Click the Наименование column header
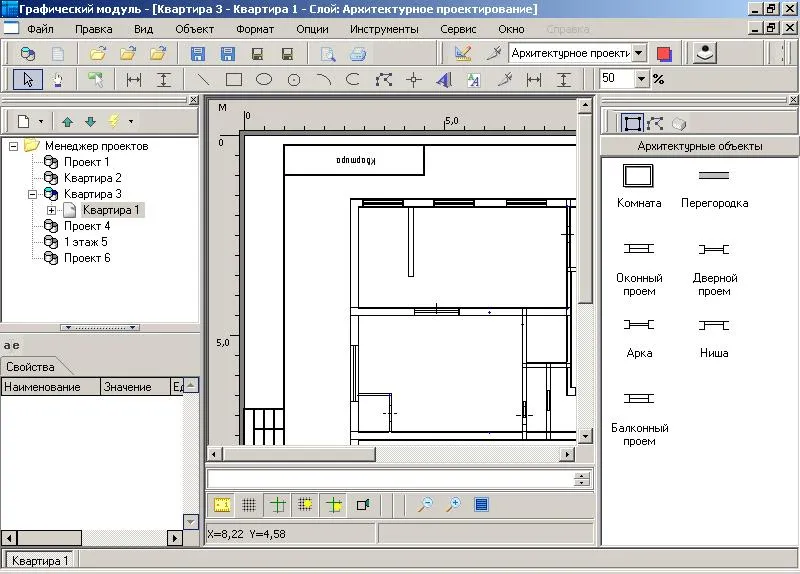This screenshot has height=574, width=800. click(51, 387)
